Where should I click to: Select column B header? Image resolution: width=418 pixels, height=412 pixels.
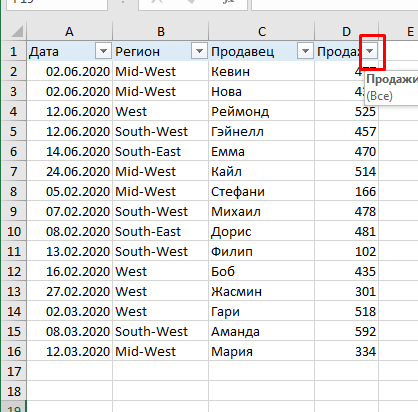click(x=161, y=32)
